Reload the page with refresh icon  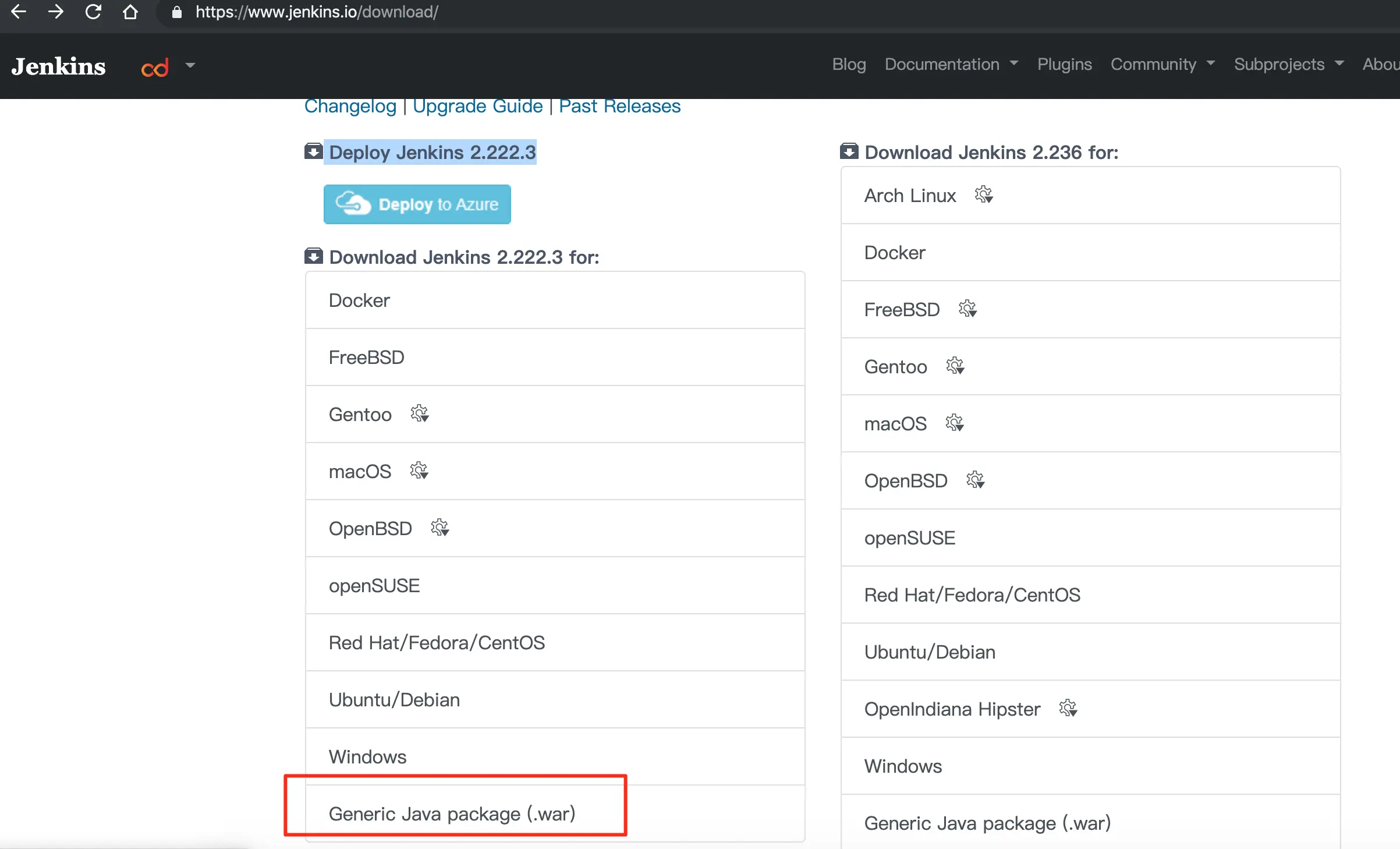[93, 12]
